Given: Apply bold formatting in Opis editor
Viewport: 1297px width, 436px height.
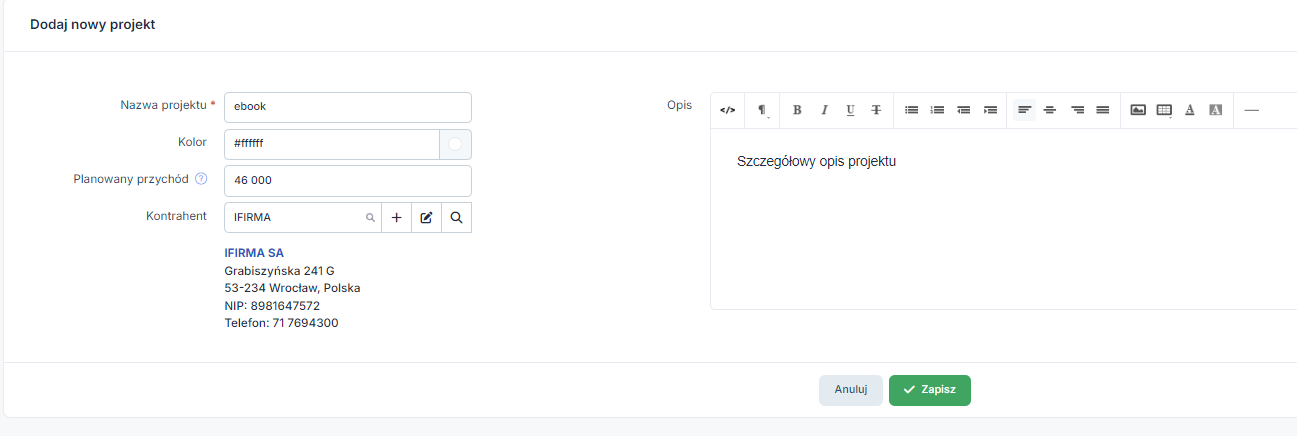Looking at the screenshot, I should [x=797, y=110].
